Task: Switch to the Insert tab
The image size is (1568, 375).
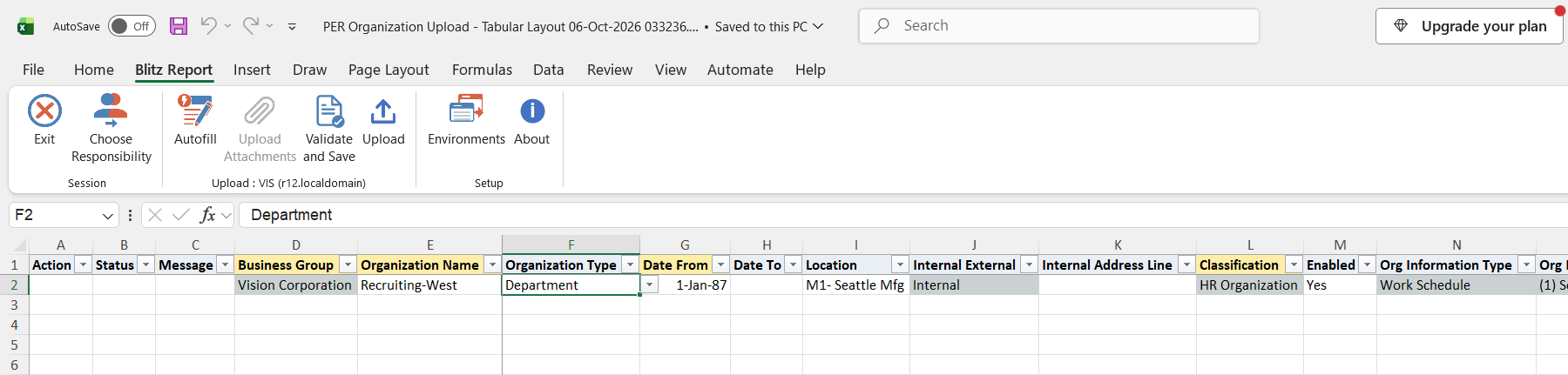Action: [x=252, y=70]
